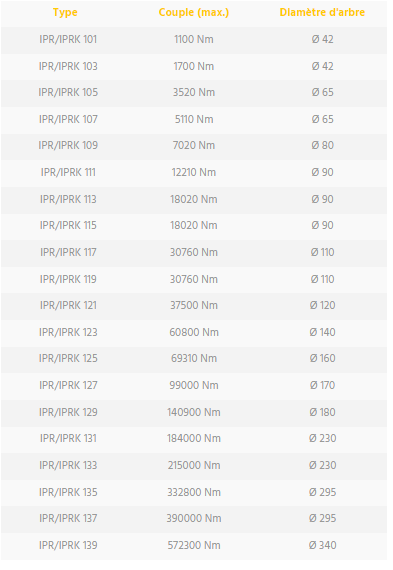Select the IPR/IPRK 109 type cell

tap(68, 146)
